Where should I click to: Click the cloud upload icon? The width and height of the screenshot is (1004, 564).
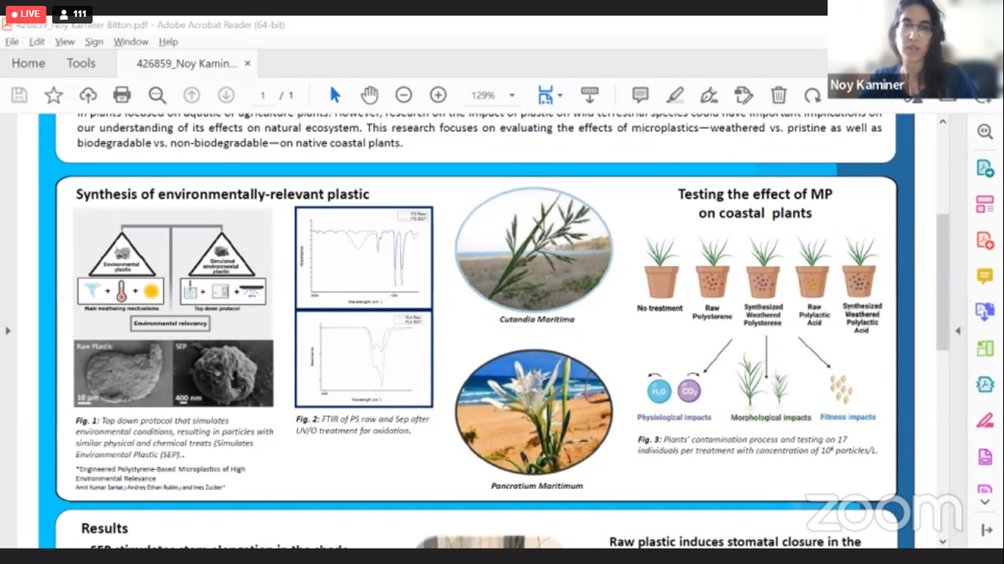(x=88, y=95)
